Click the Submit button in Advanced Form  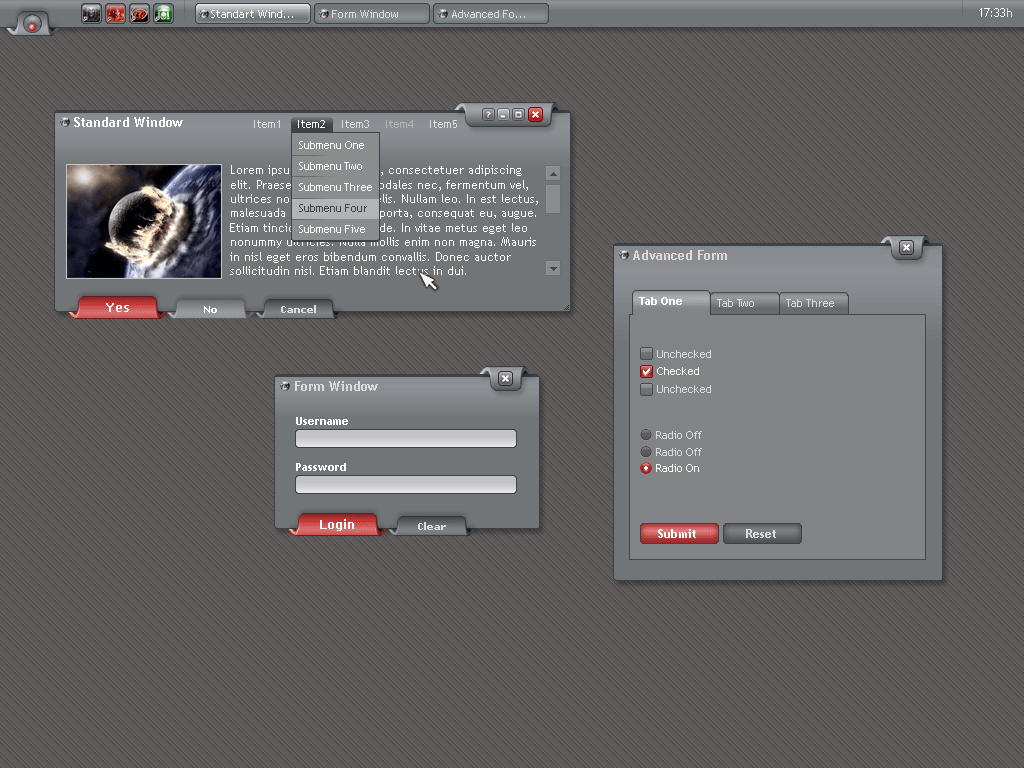click(x=678, y=534)
